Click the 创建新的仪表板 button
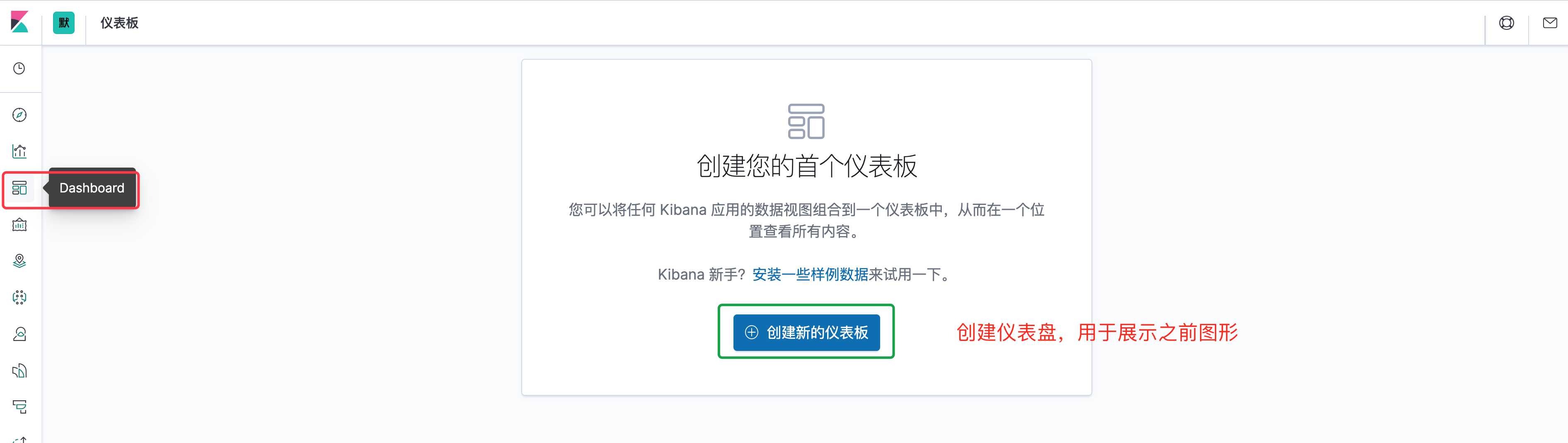Screen dimensions: 1568x443 (x=806, y=333)
